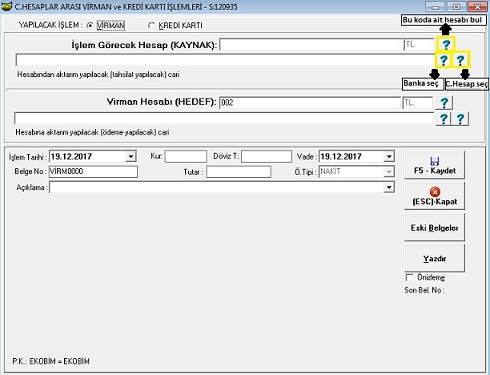
Task: Click the Belge No field VİRM0000
Action: pos(93,172)
